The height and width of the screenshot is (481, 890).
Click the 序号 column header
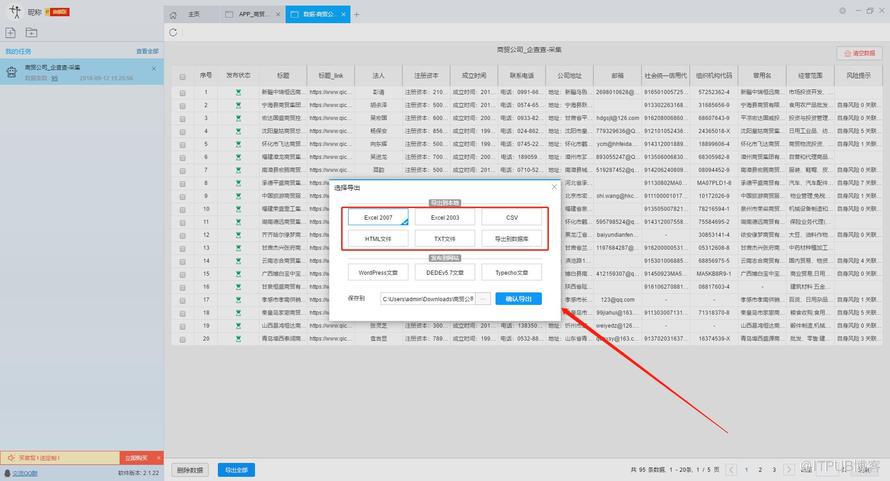click(x=205, y=75)
